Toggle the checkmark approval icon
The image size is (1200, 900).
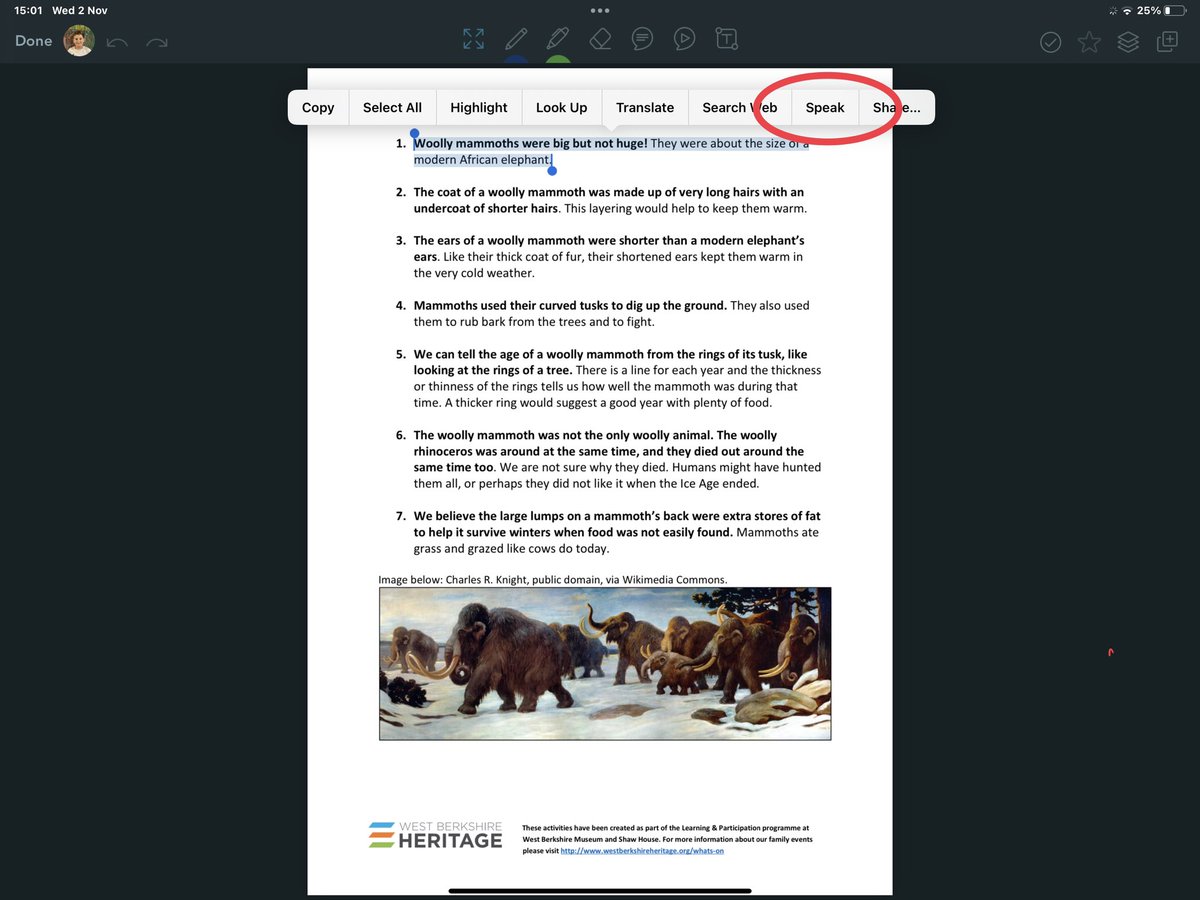pos(1050,42)
